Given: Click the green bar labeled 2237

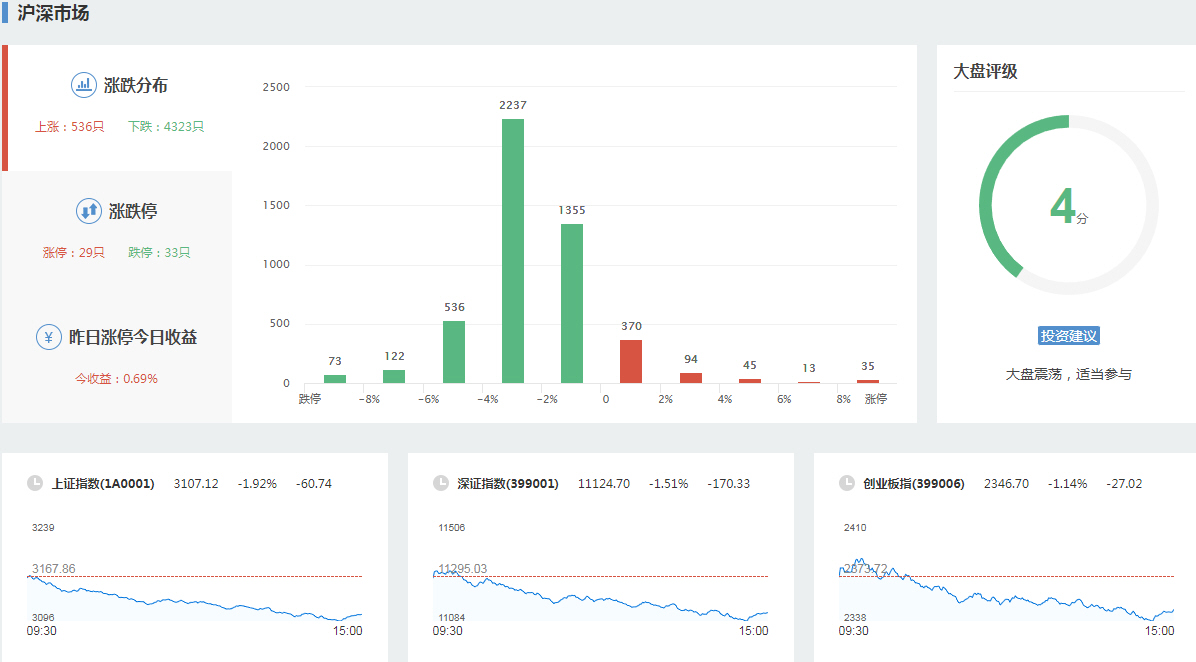Looking at the screenshot, I should [x=513, y=250].
